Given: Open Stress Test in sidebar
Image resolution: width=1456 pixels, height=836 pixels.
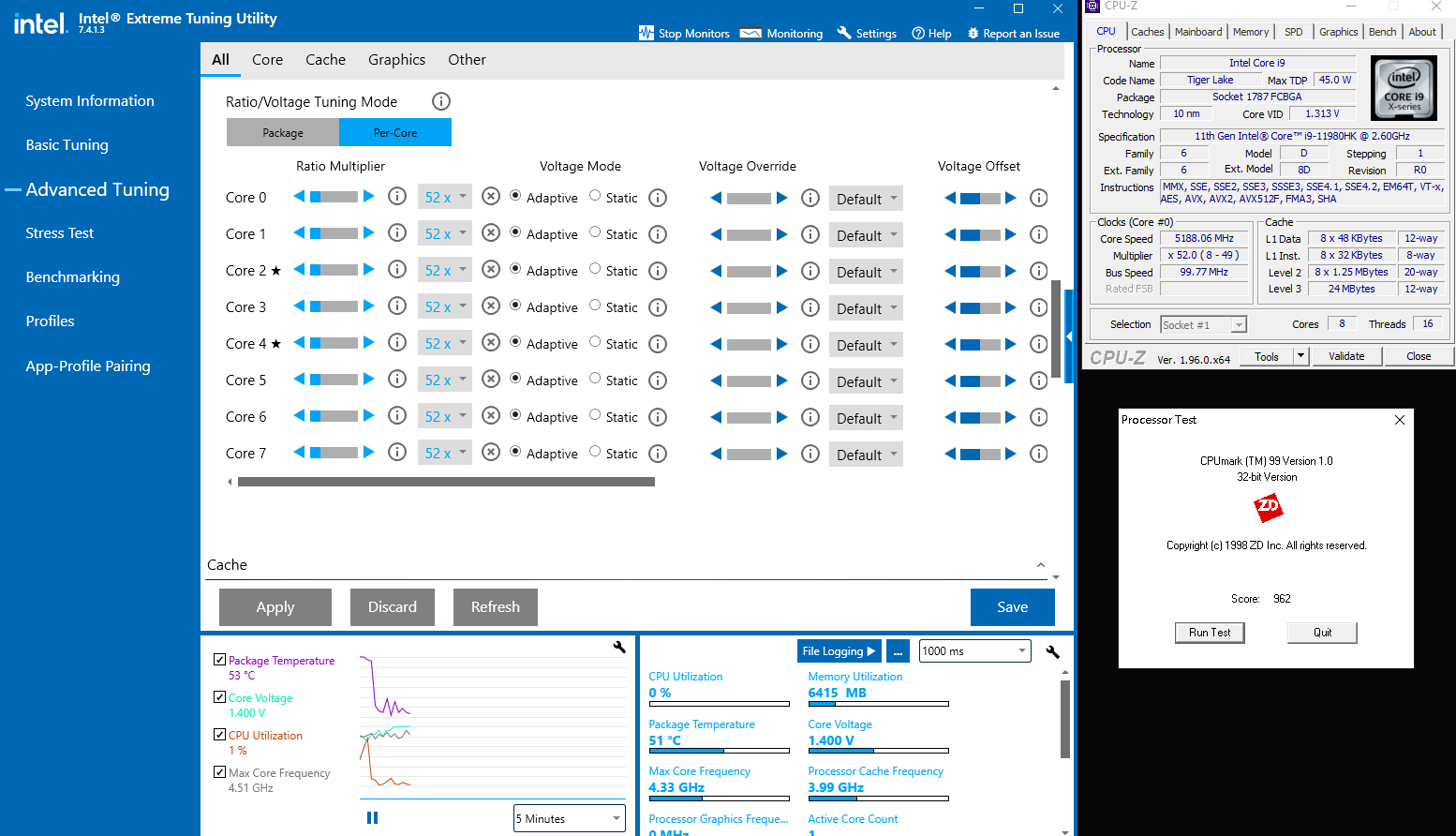Looking at the screenshot, I should pyautogui.click(x=60, y=232).
